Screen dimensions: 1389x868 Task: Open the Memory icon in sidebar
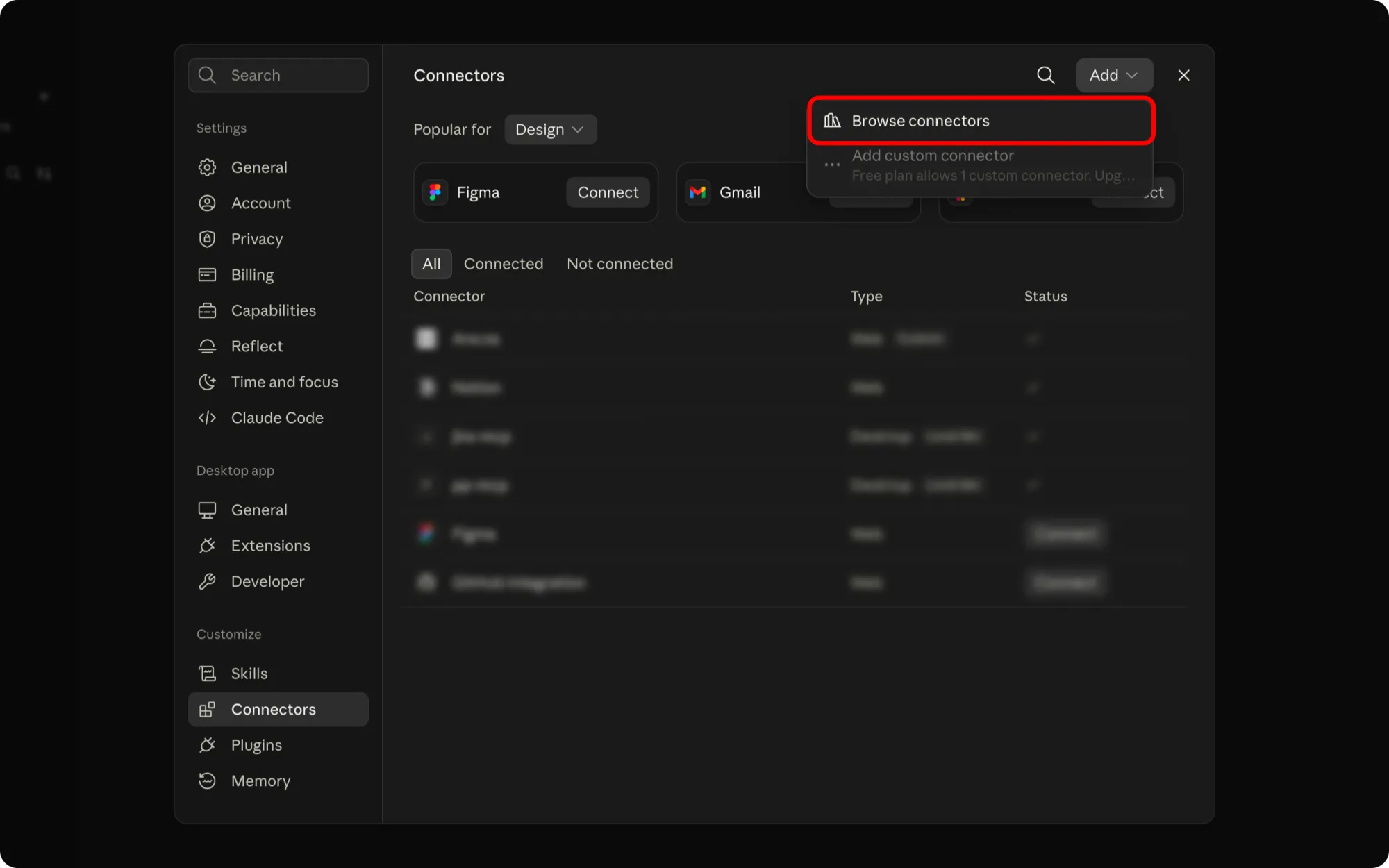[x=207, y=781]
